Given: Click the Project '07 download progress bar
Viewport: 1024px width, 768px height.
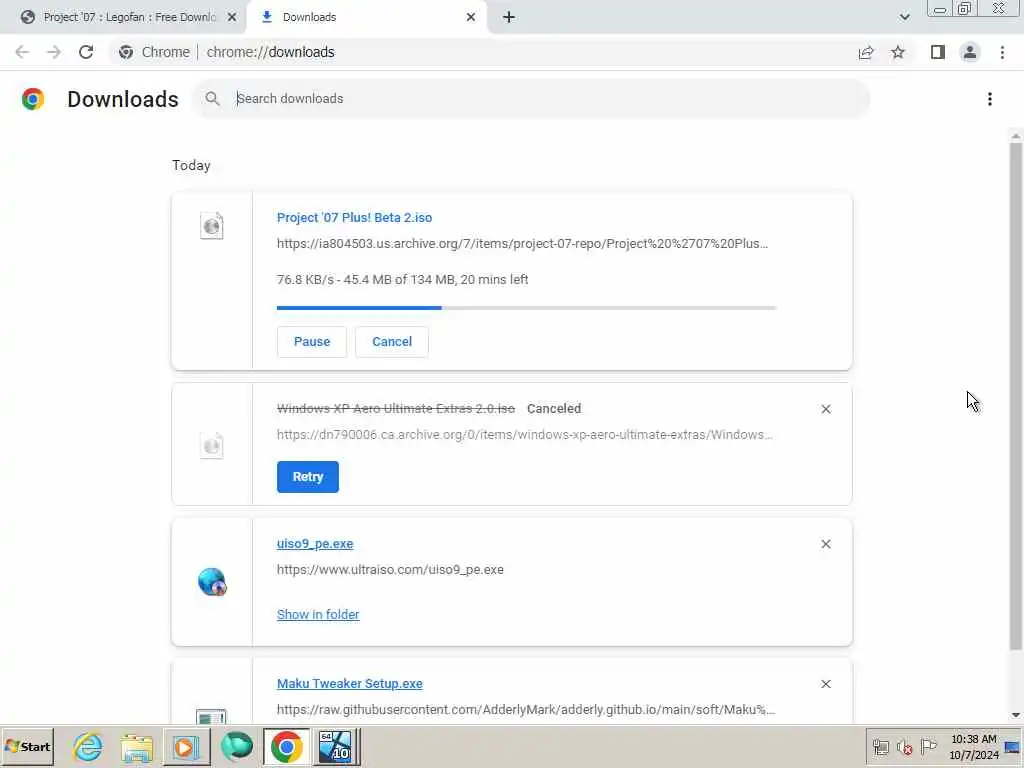Looking at the screenshot, I should click(x=526, y=308).
